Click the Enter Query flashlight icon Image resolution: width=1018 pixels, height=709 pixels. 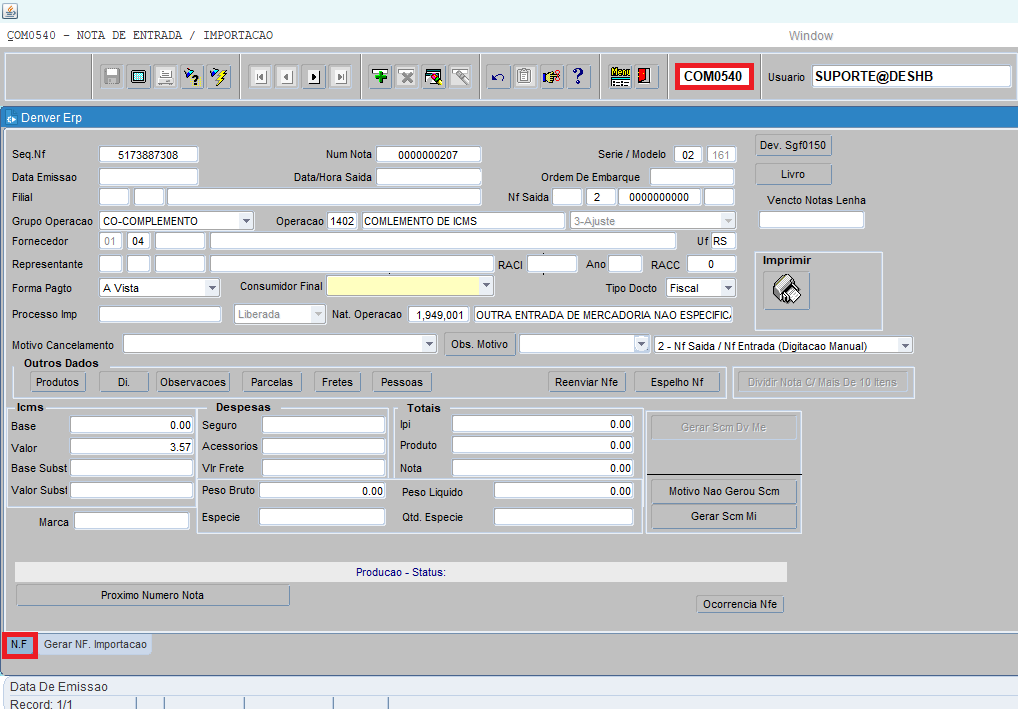pos(192,77)
